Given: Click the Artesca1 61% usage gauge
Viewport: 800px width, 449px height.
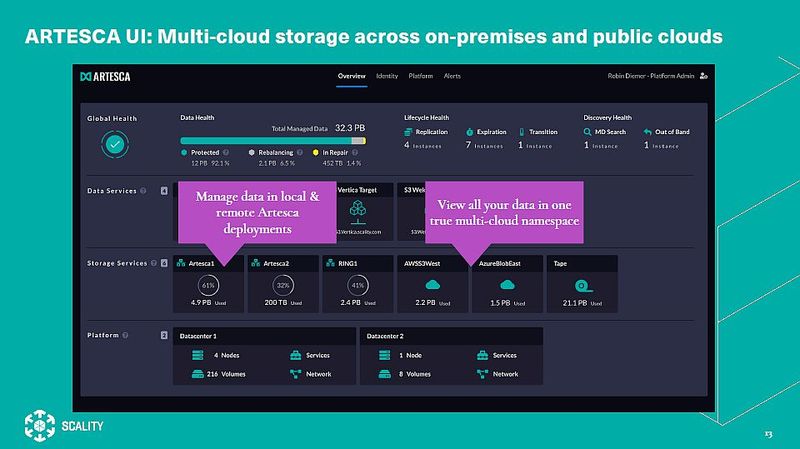Looking at the screenshot, I should coord(208,286).
